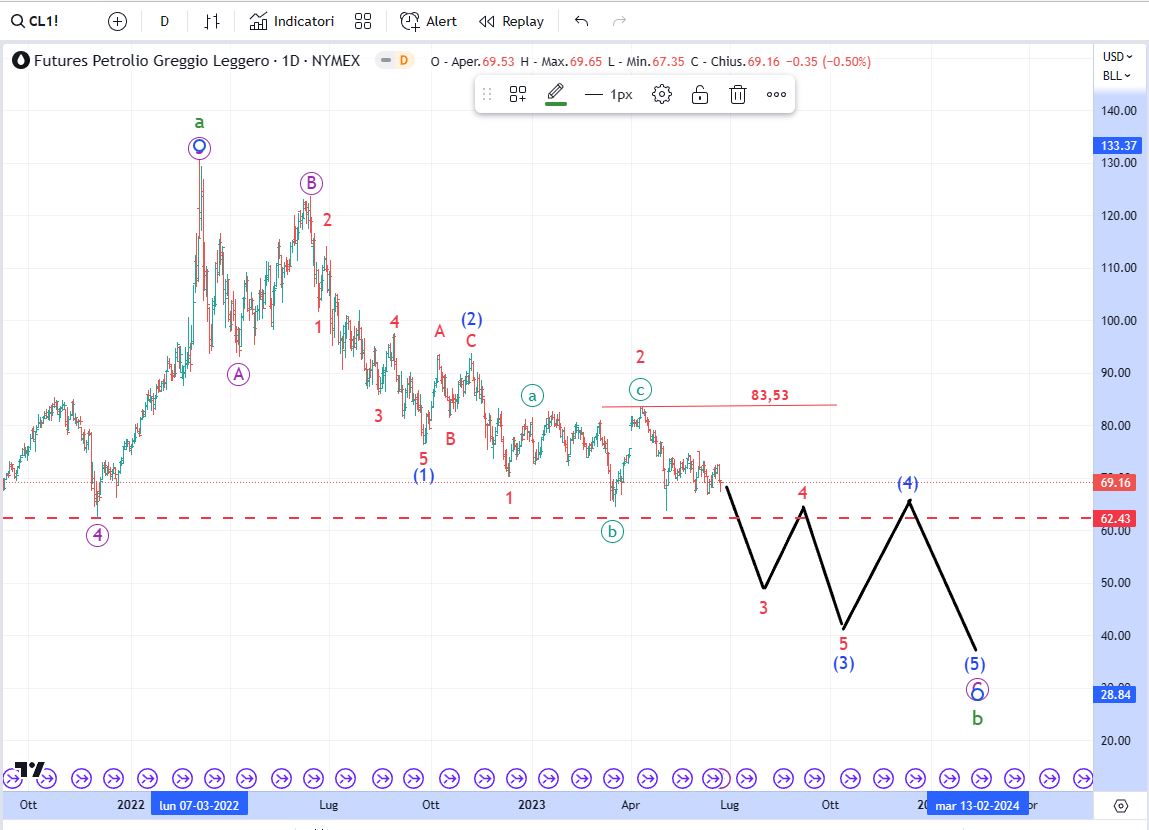
Task: Lock the selected drawing
Action: click(700, 95)
